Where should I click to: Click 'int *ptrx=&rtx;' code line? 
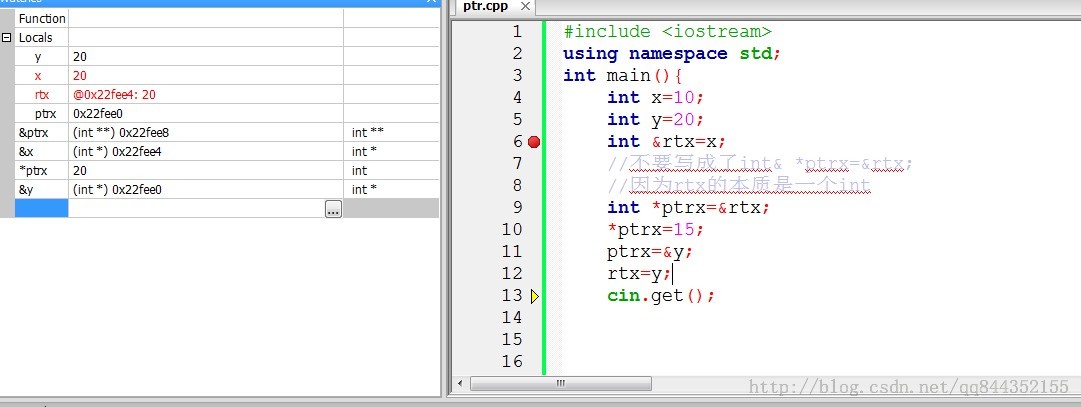click(x=689, y=208)
